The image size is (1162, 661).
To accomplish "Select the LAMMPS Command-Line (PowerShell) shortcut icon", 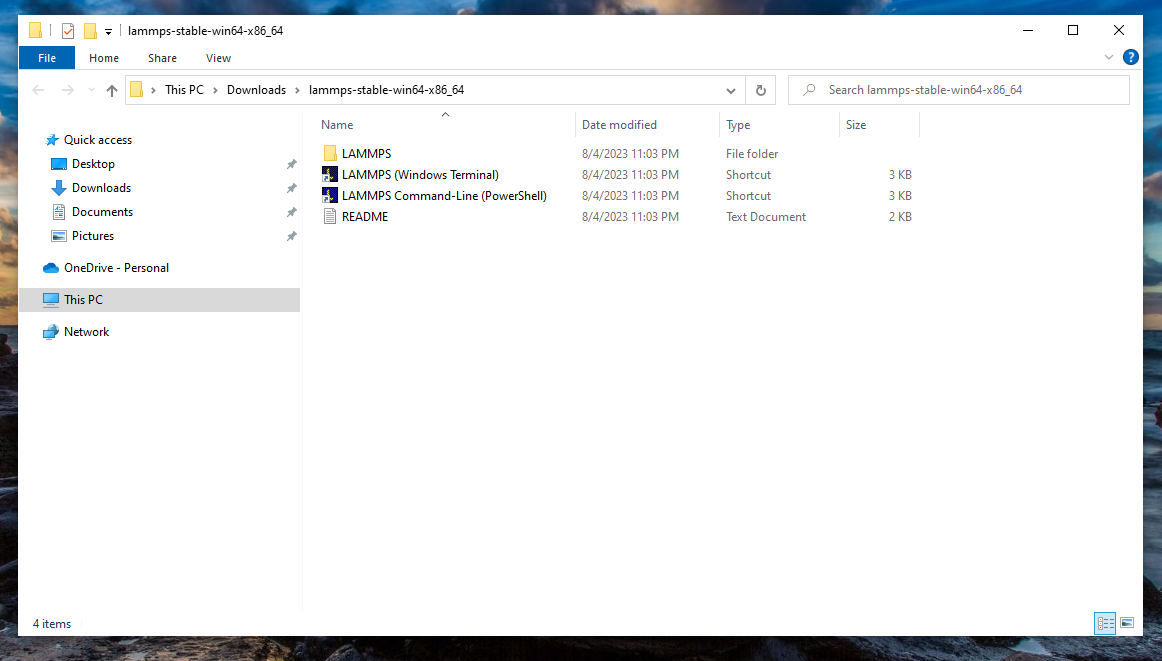I will click(x=330, y=196).
